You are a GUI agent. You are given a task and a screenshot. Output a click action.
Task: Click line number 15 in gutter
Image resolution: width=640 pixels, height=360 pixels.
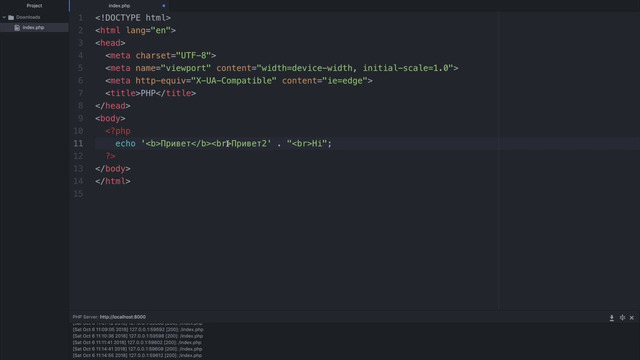click(x=78, y=193)
